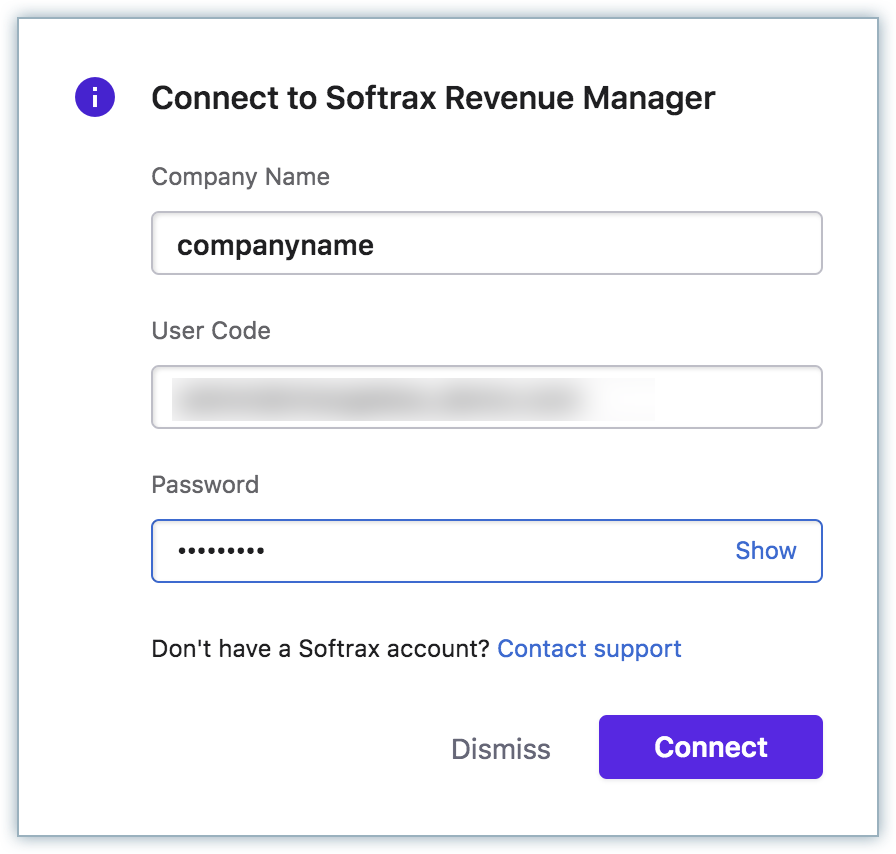The image size is (896, 854).
Task: Click the purple info icon
Action: point(95,97)
